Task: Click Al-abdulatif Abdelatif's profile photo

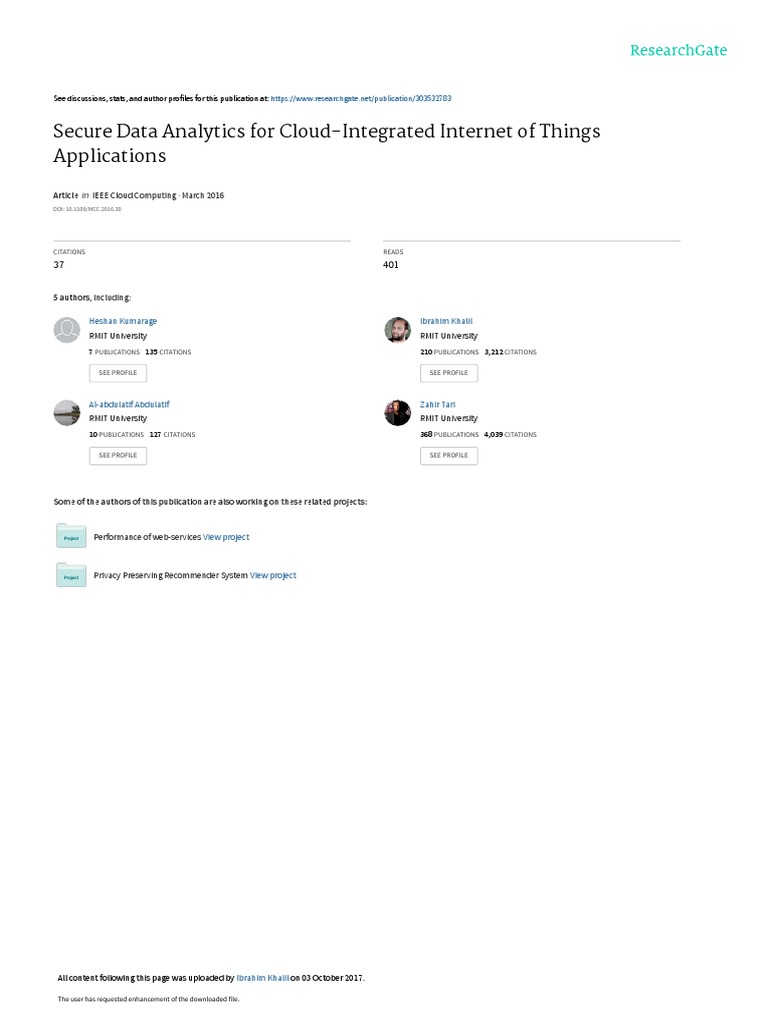Action: [66, 412]
